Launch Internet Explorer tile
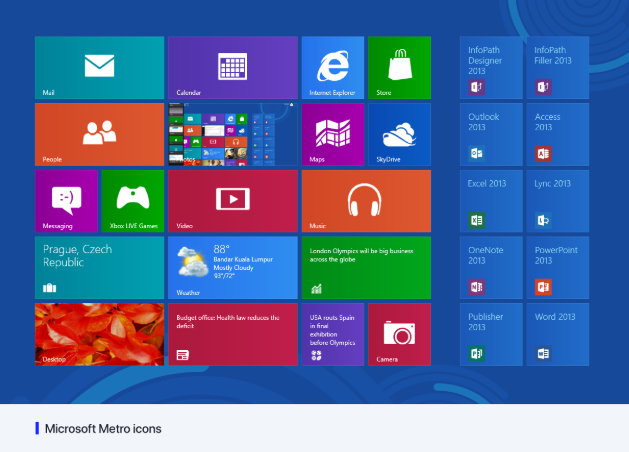This screenshot has width=629, height=452. 333,67
